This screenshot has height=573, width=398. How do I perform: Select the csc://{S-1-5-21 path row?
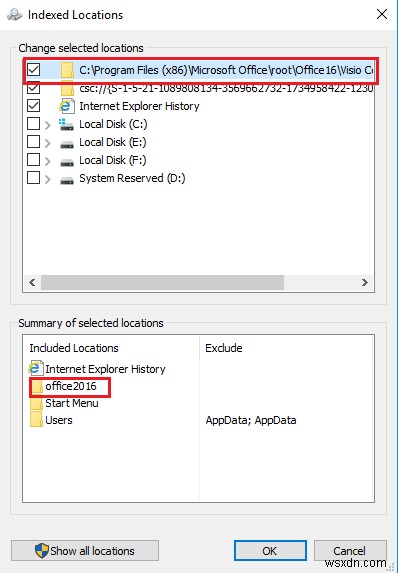point(226,88)
